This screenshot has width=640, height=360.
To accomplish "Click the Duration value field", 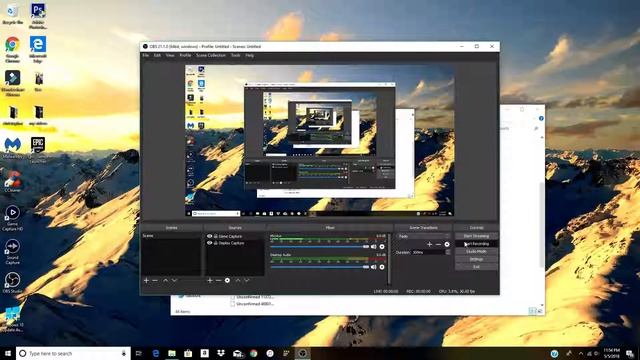I will pos(428,252).
